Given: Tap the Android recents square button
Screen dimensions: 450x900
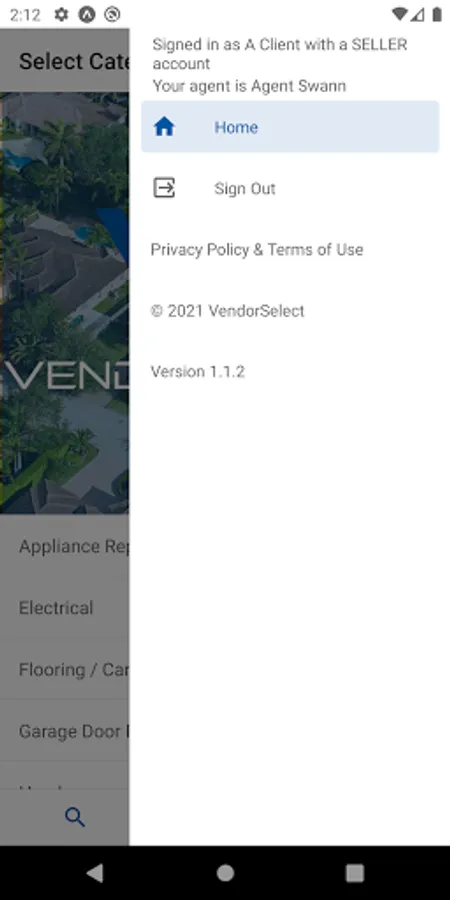Looking at the screenshot, I should pyautogui.click(x=355, y=873).
